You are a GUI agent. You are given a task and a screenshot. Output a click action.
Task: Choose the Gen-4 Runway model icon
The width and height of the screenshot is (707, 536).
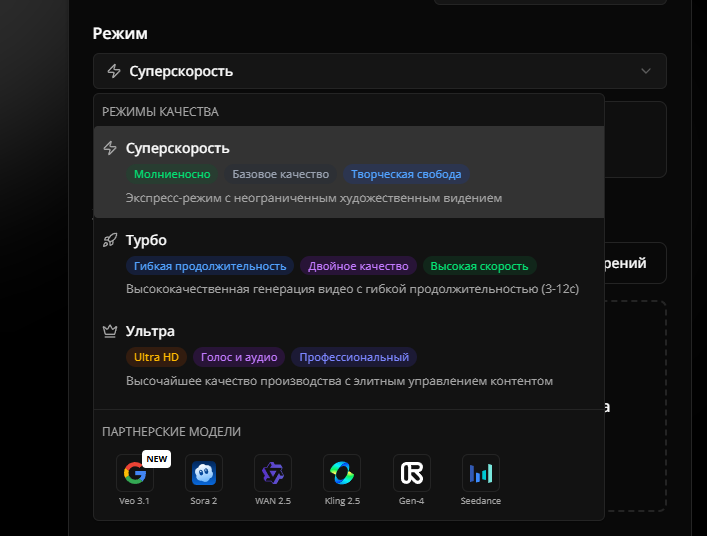click(411, 473)
